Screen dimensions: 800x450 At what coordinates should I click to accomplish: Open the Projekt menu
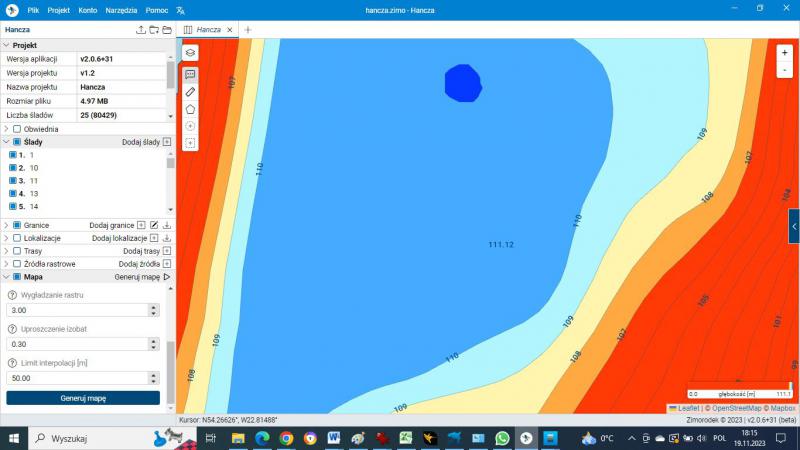click(58, 9)
